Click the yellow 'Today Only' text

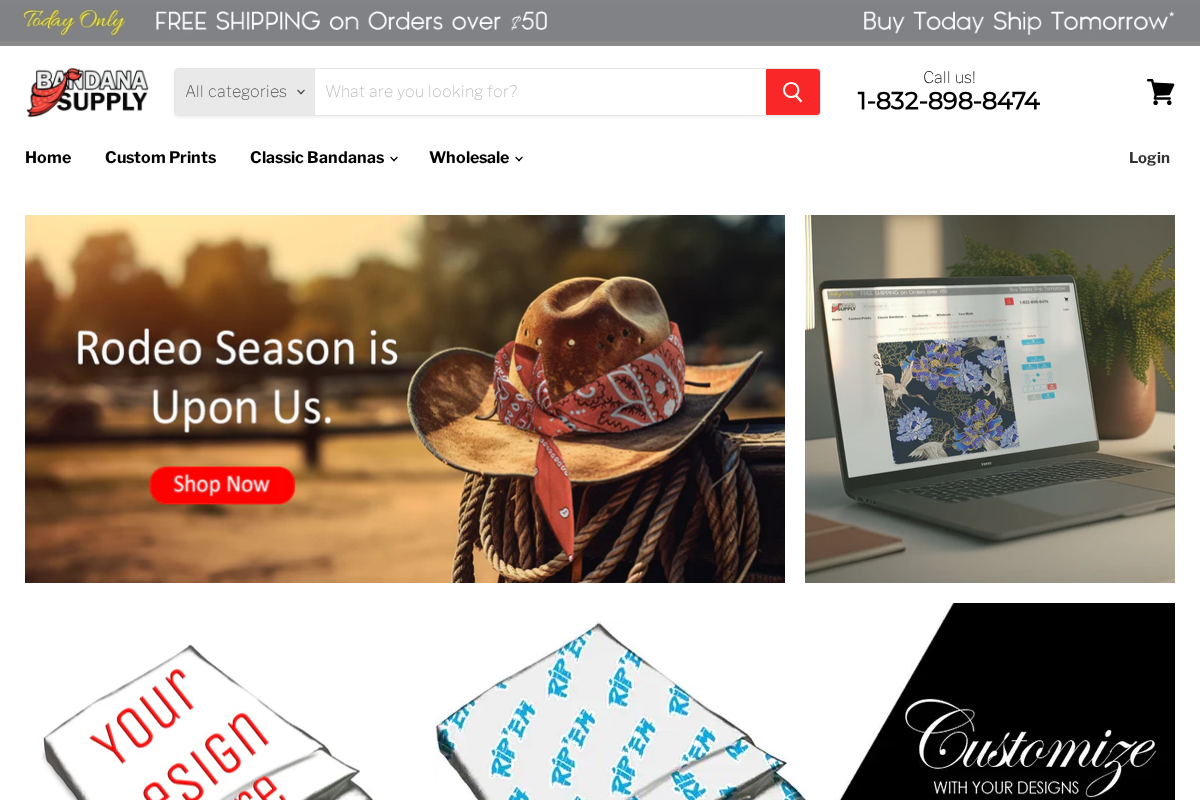(74, 21)
